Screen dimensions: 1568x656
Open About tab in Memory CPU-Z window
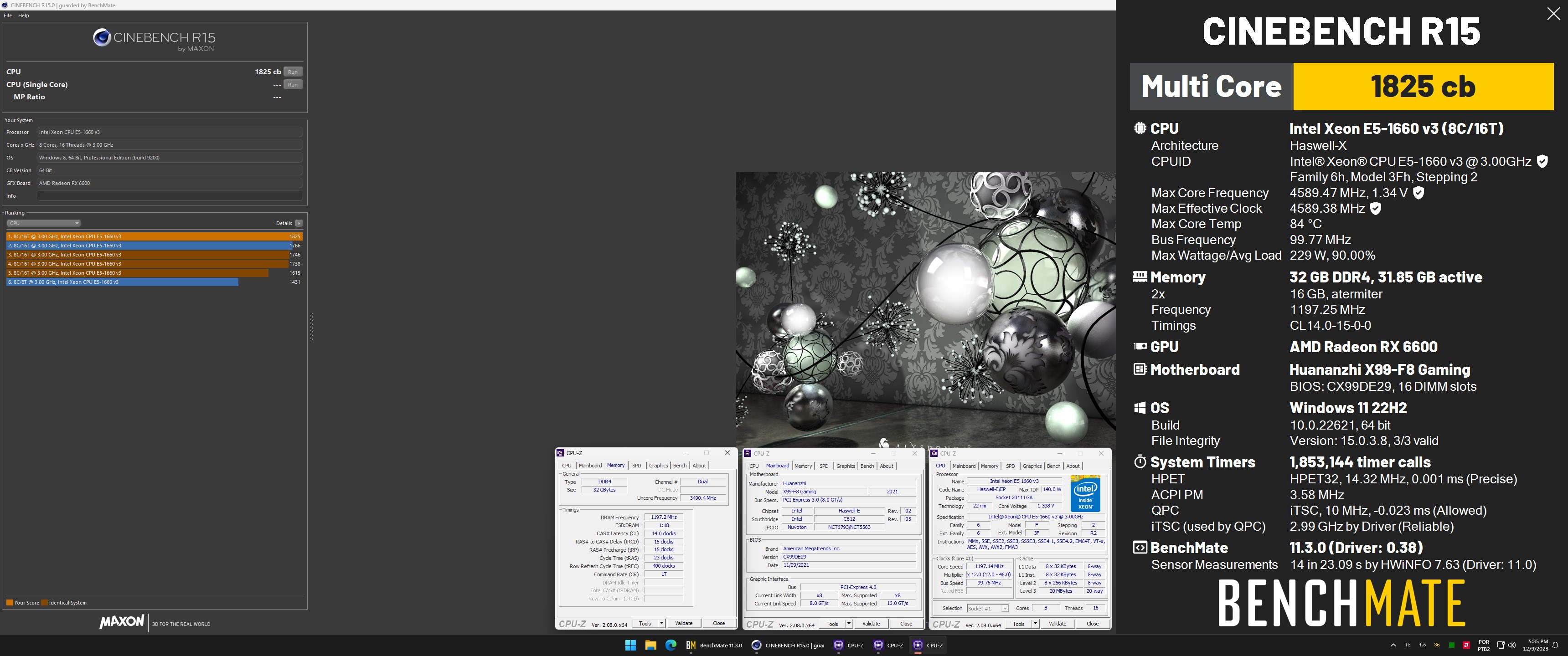tap(699, 466)
